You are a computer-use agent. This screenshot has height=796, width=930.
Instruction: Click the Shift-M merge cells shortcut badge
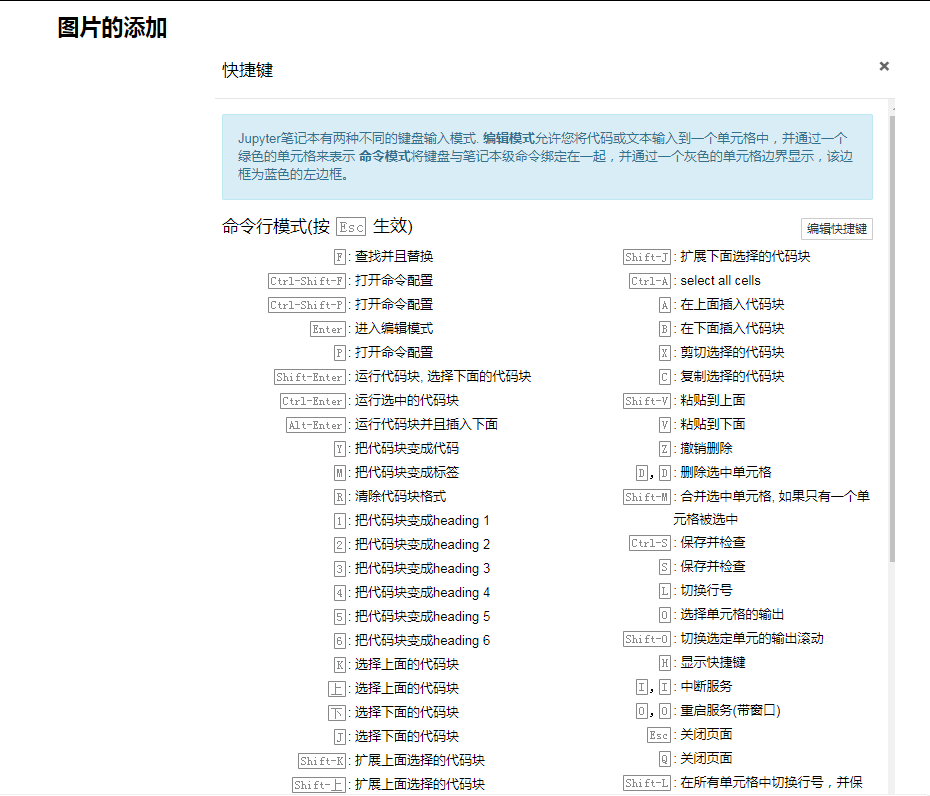click(x=648, y=496)
